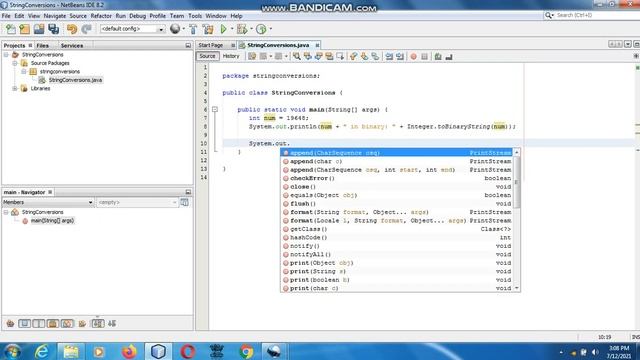Open Google Chrome from the taskbar
Viewport: 640px width, 360px height.
(246, 351)
